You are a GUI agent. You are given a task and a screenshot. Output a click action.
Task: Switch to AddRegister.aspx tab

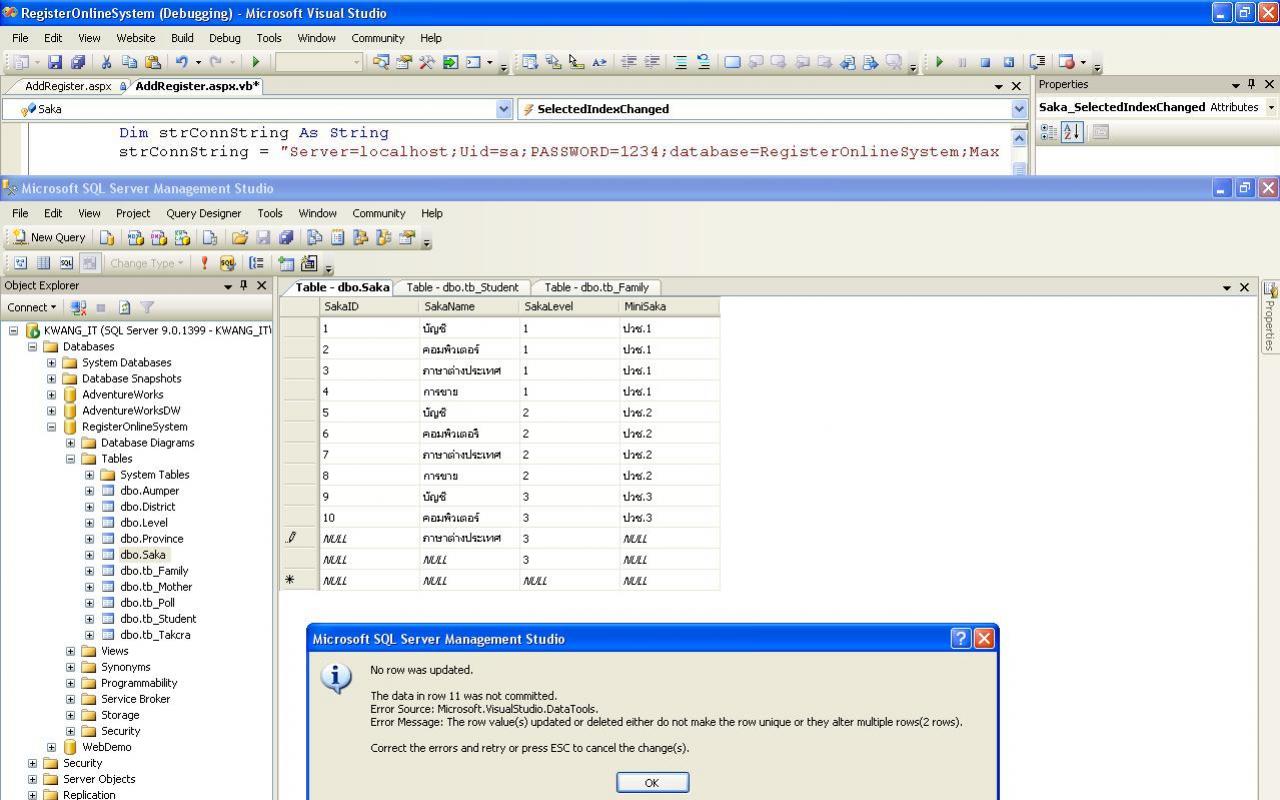(68, 86)
